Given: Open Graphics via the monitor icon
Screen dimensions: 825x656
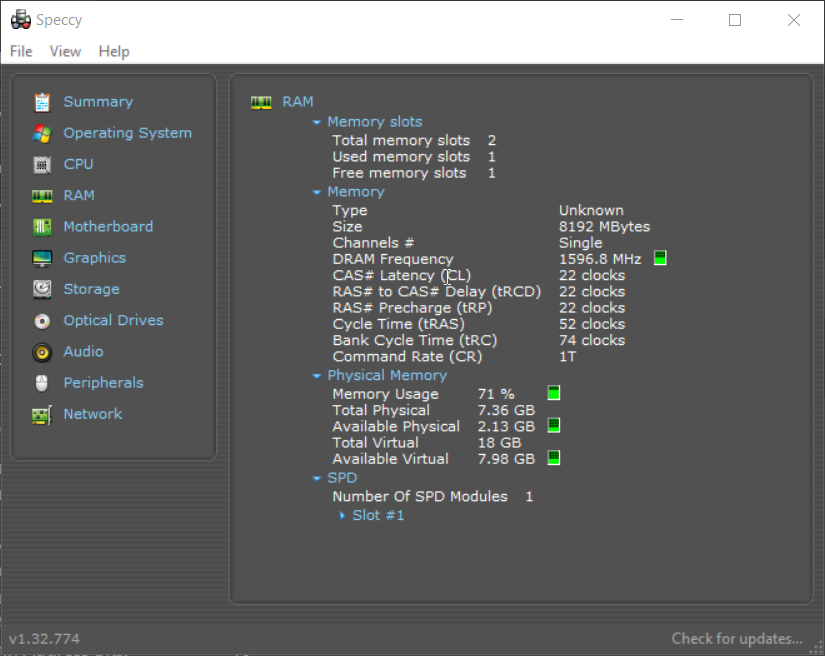Looking at the screenshot, I should [42, 258].
